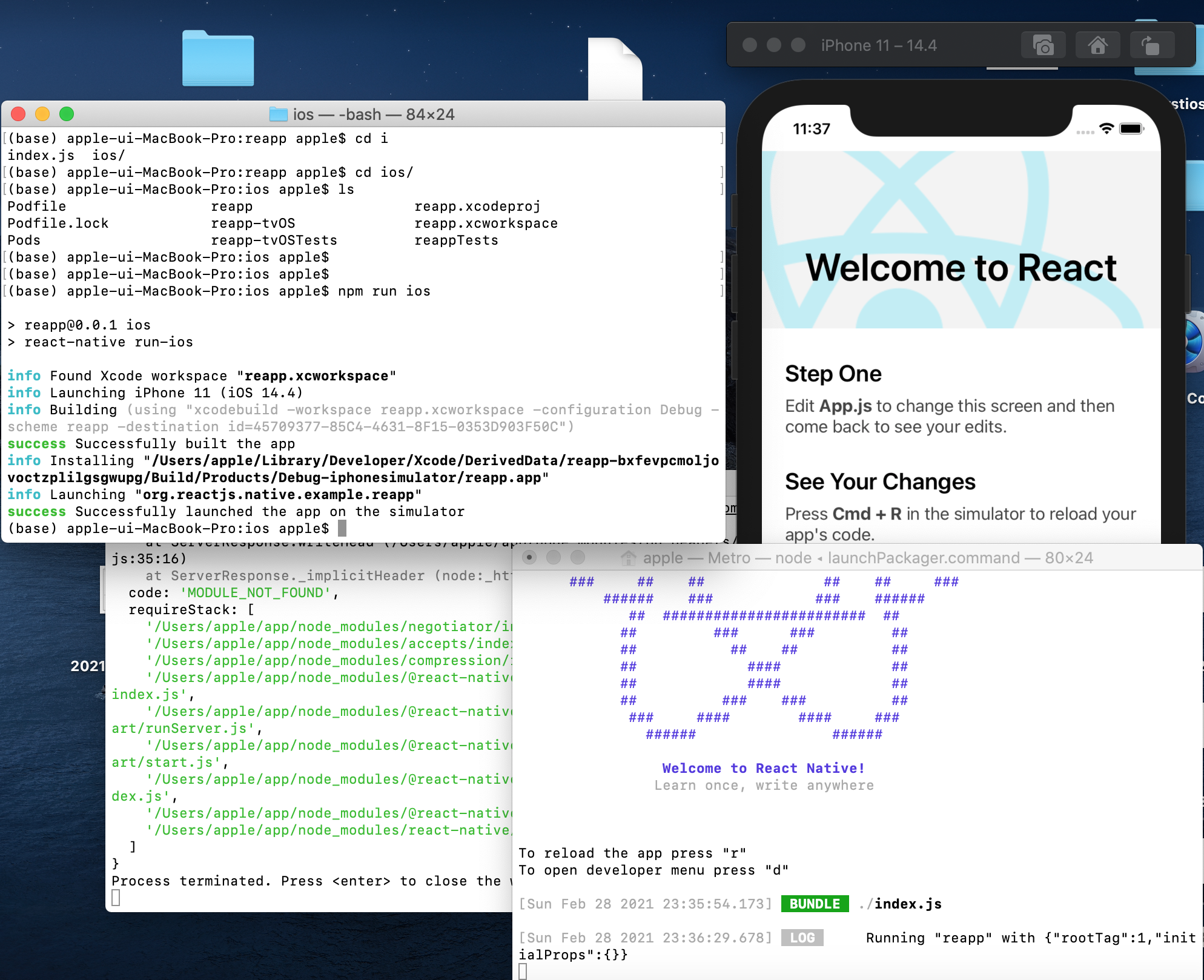Click the green zoom button of bash terminal
Screen dimensions: 1204x980
67,114
